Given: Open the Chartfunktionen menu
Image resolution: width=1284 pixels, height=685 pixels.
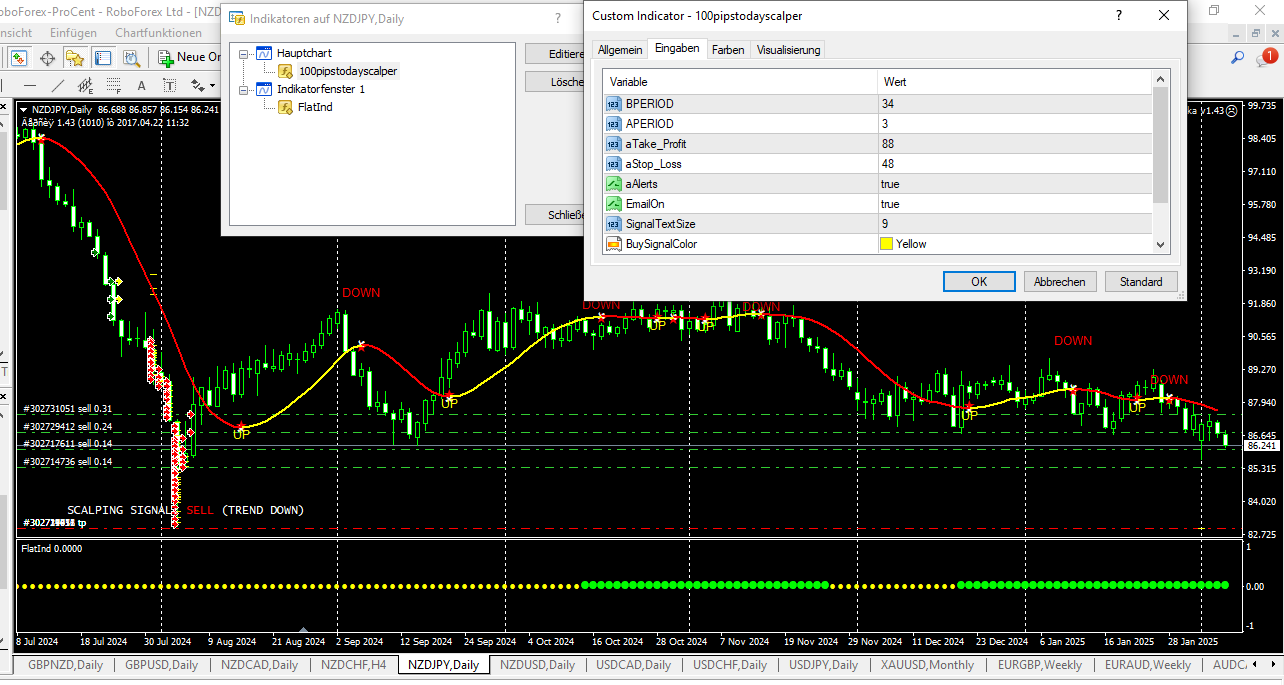Looking at the screenshot, I should pyautogui.click(x=158, y=32).
